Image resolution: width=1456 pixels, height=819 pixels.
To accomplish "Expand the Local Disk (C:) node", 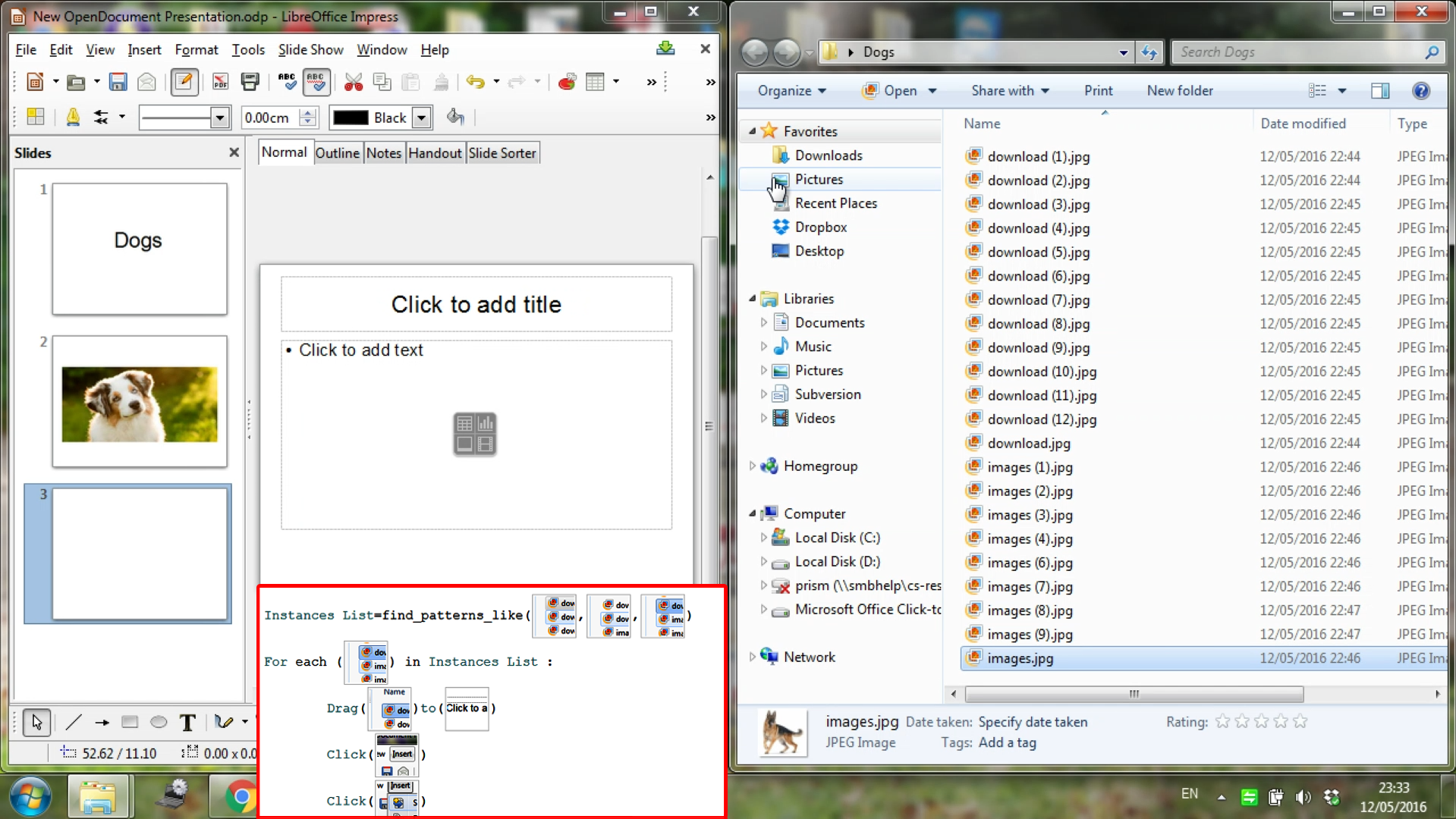I will (x=763, y=538).
